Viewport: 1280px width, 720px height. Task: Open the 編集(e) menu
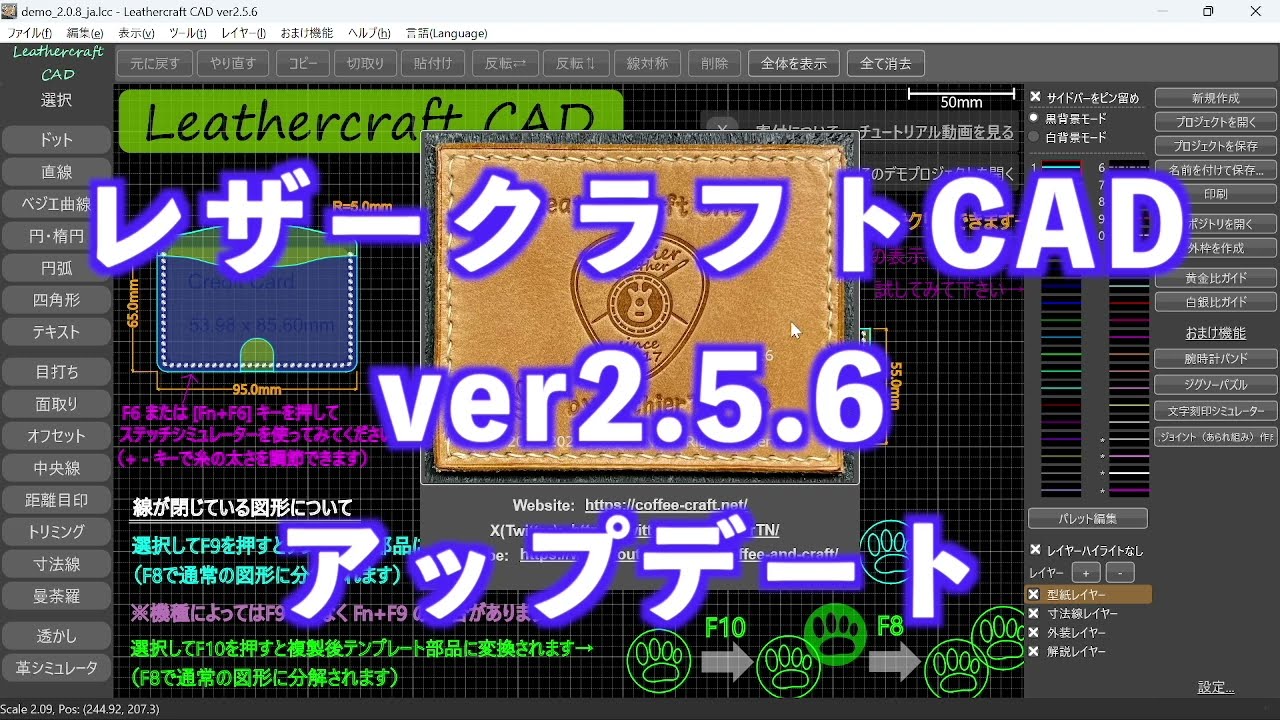pyautogui.click(x=85, y=33)
